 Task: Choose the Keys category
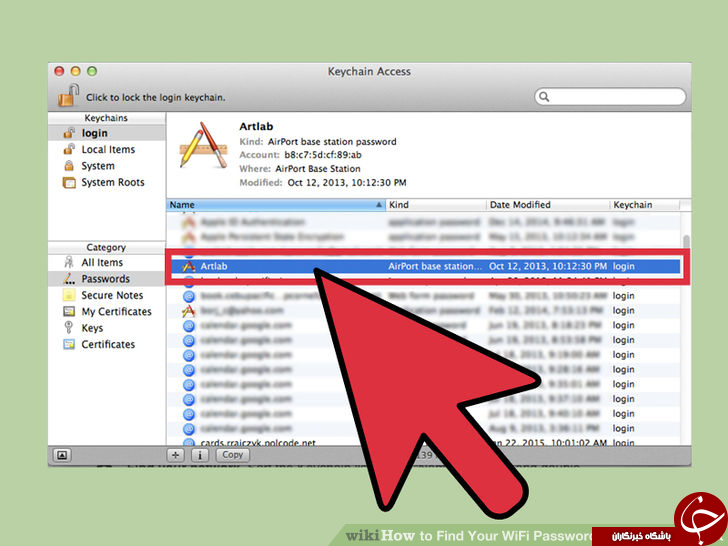[107, 328]
